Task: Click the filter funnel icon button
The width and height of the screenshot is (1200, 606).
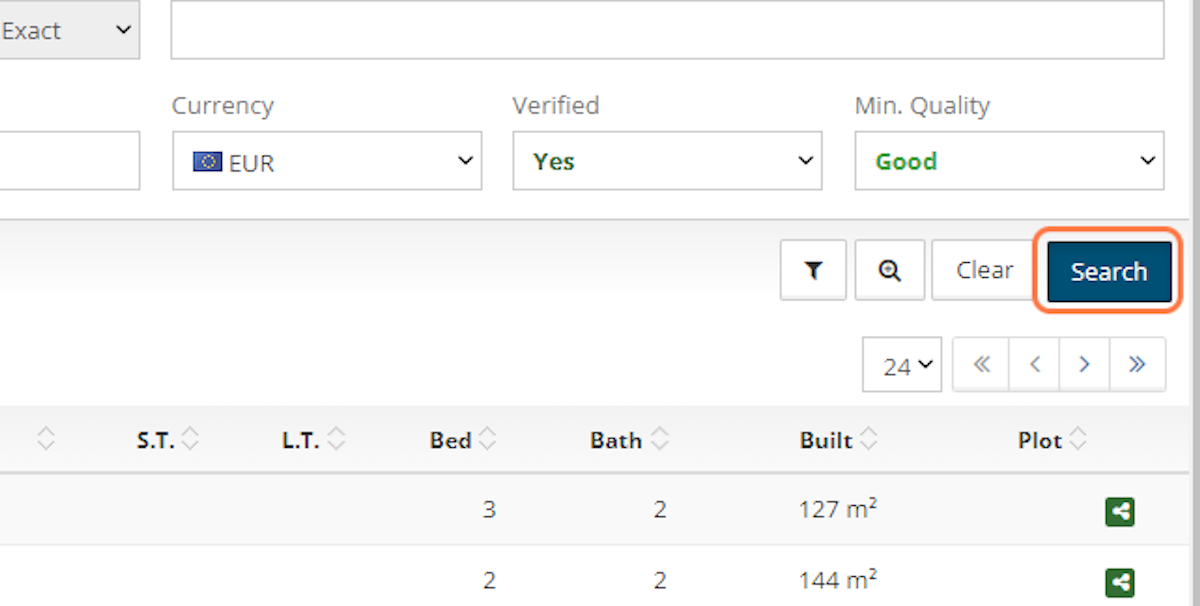Action: point(813,270)
